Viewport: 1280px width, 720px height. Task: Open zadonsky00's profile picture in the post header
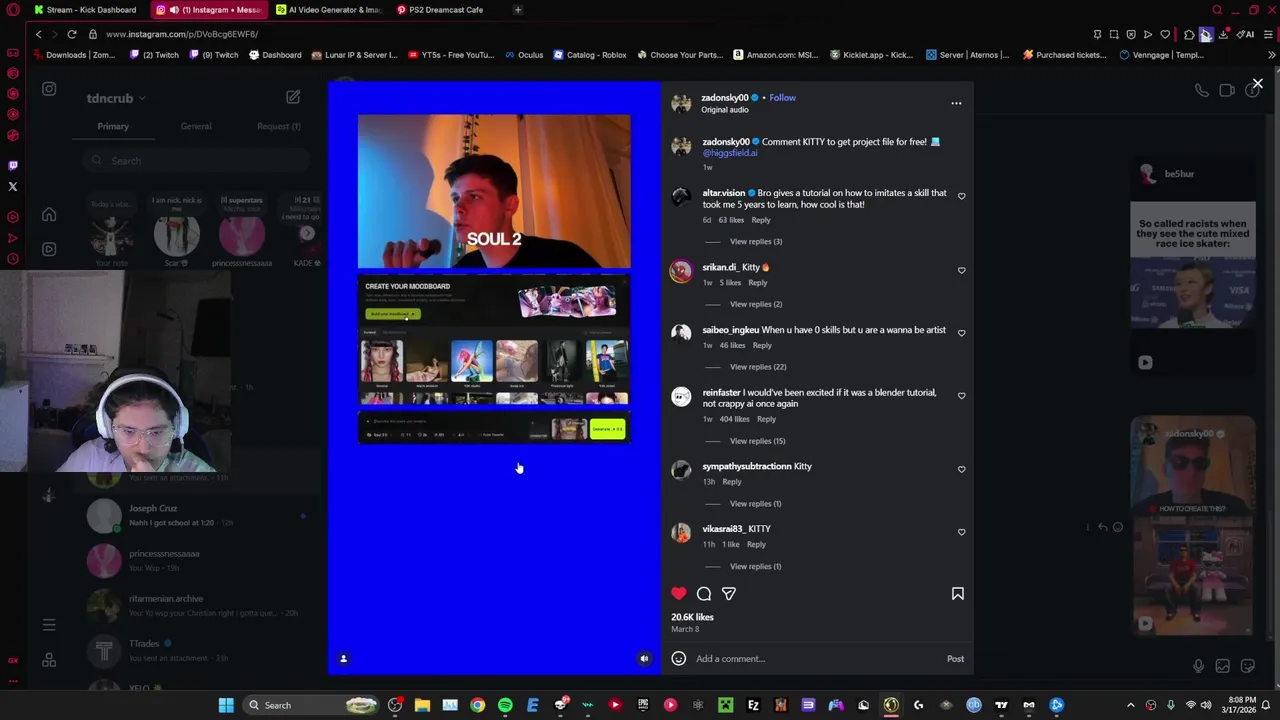coord(681,103)
